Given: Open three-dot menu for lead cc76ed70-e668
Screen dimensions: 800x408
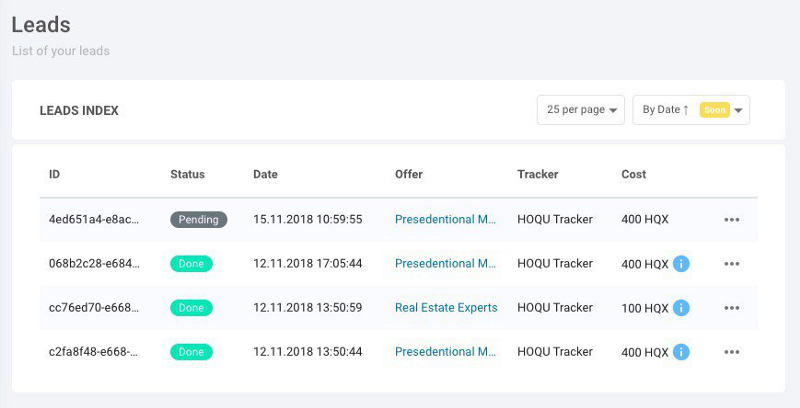Looking at the screenshot, I should (x=732, y=308).
